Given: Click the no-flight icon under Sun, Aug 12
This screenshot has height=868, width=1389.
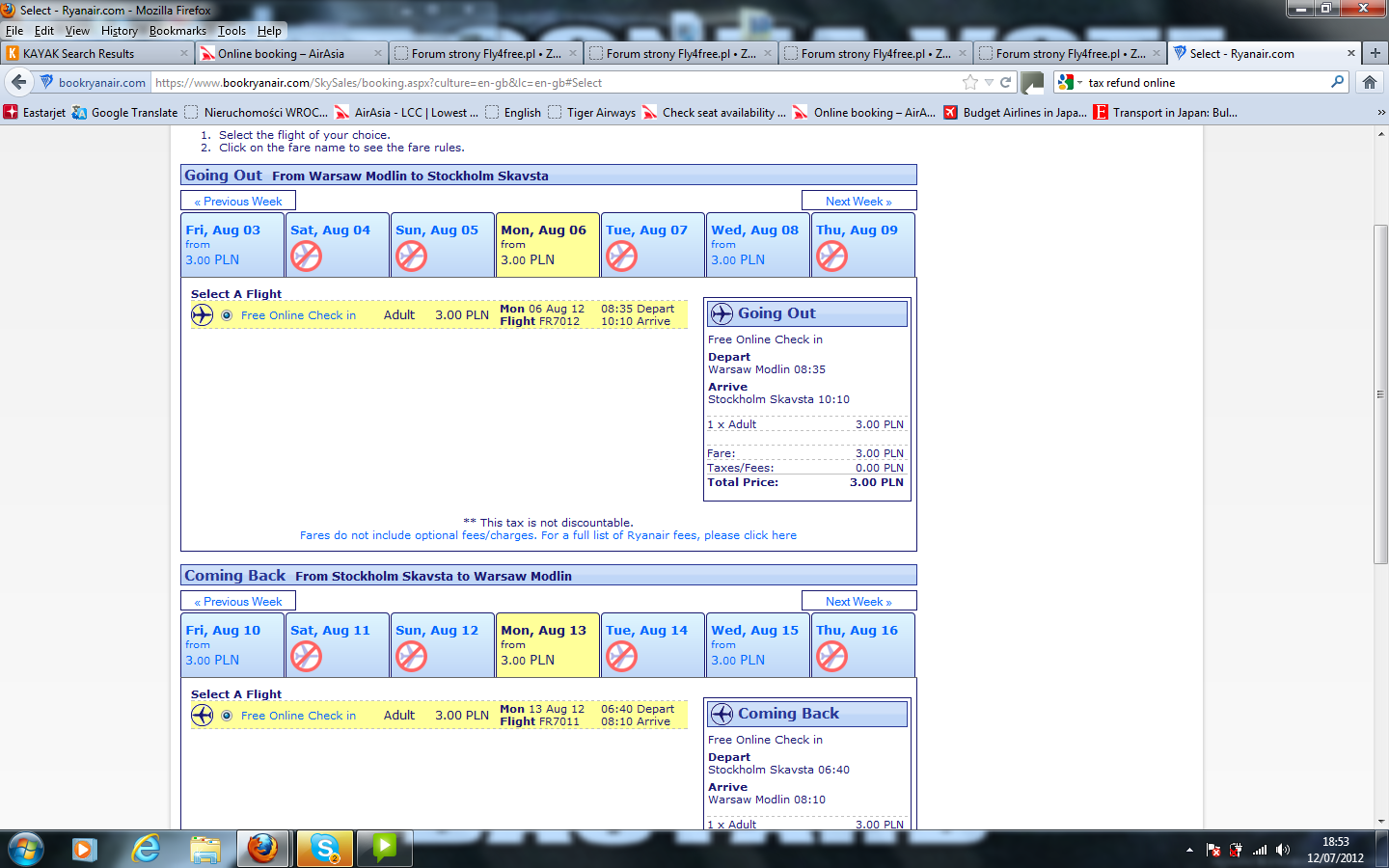Looking at the screenshot, I should click(411, 657).
